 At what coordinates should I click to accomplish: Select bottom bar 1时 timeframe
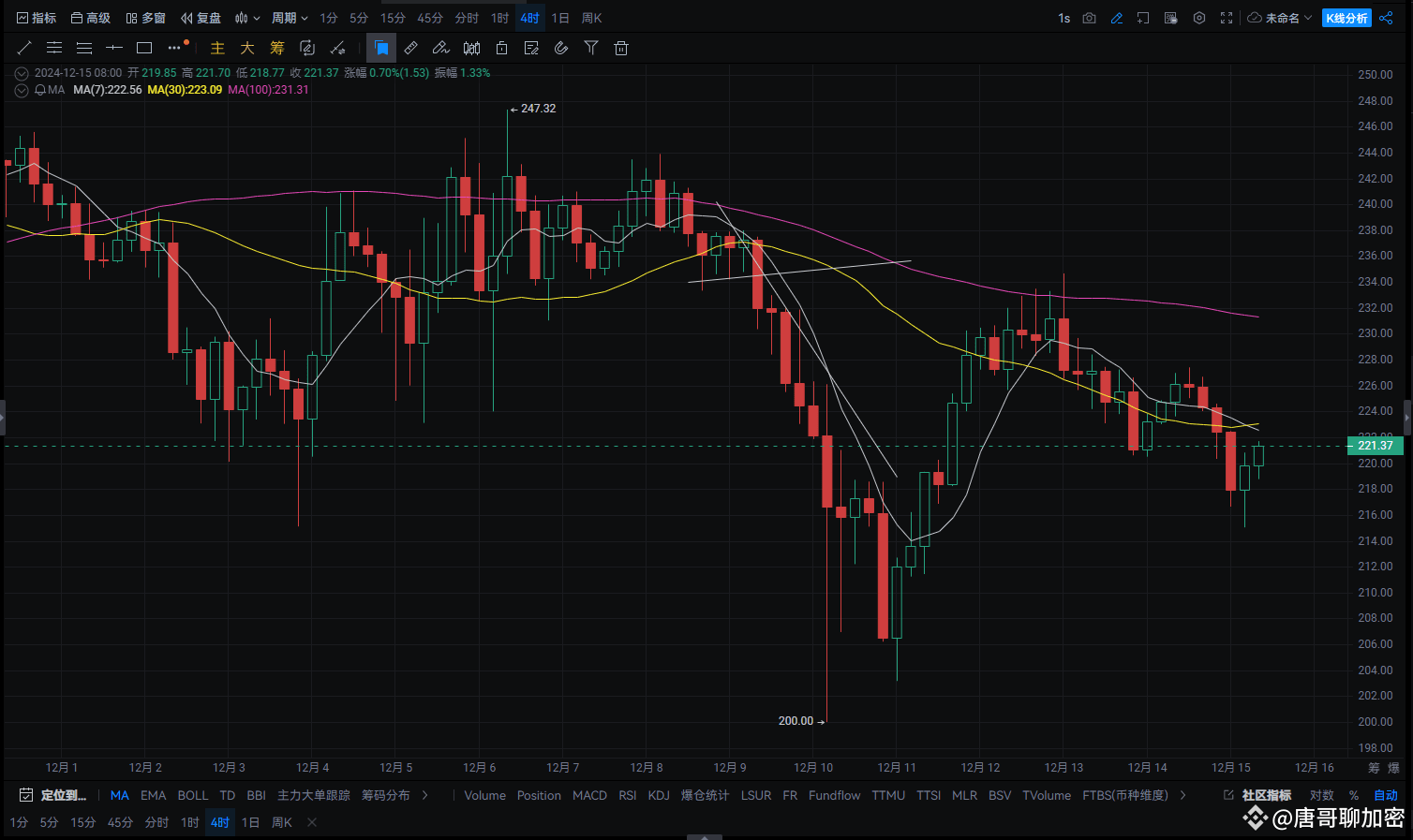click(x=190, y=822)
